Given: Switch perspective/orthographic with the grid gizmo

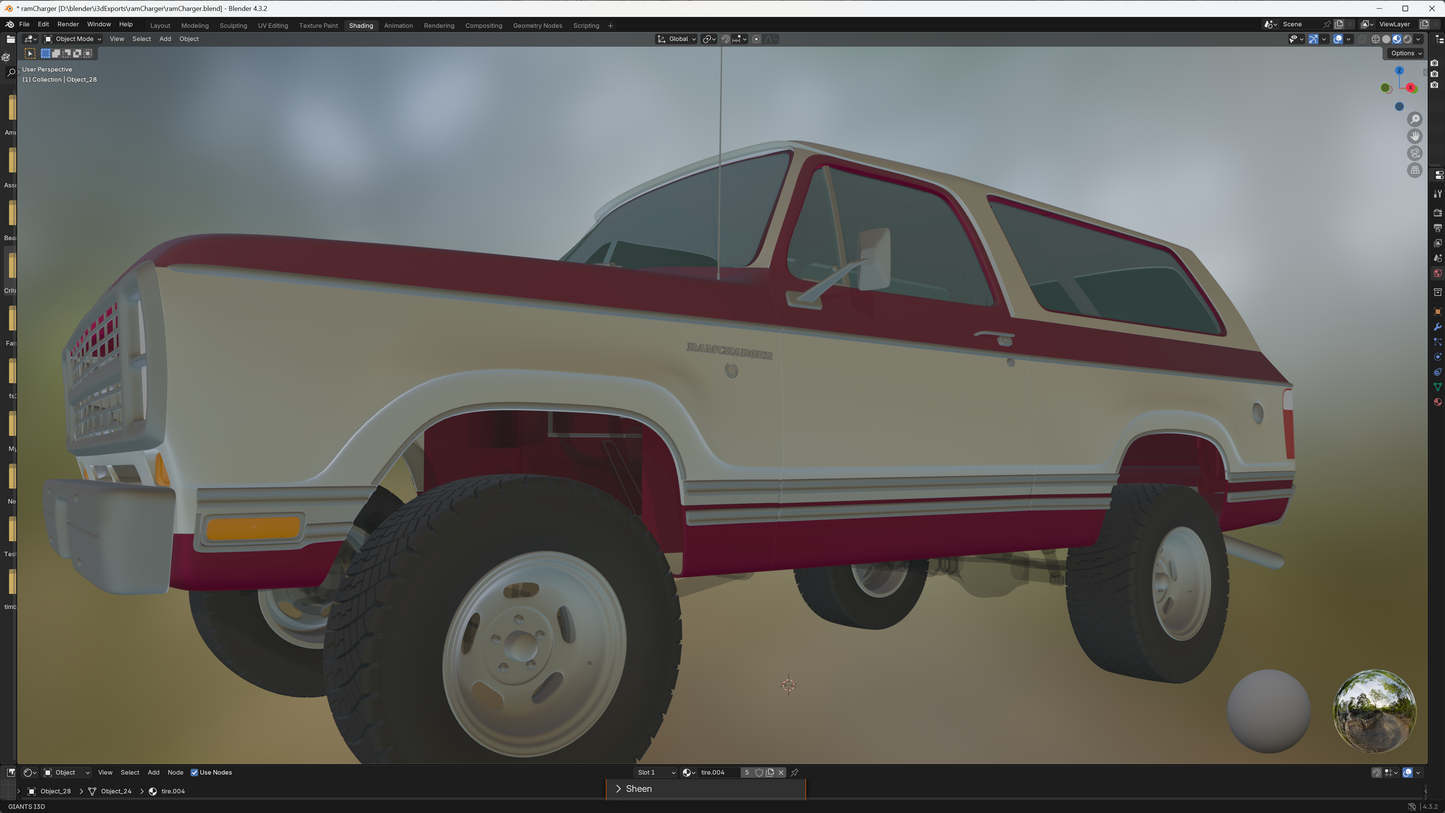Looking at the screenshot, I should [x=1414, y=170].
